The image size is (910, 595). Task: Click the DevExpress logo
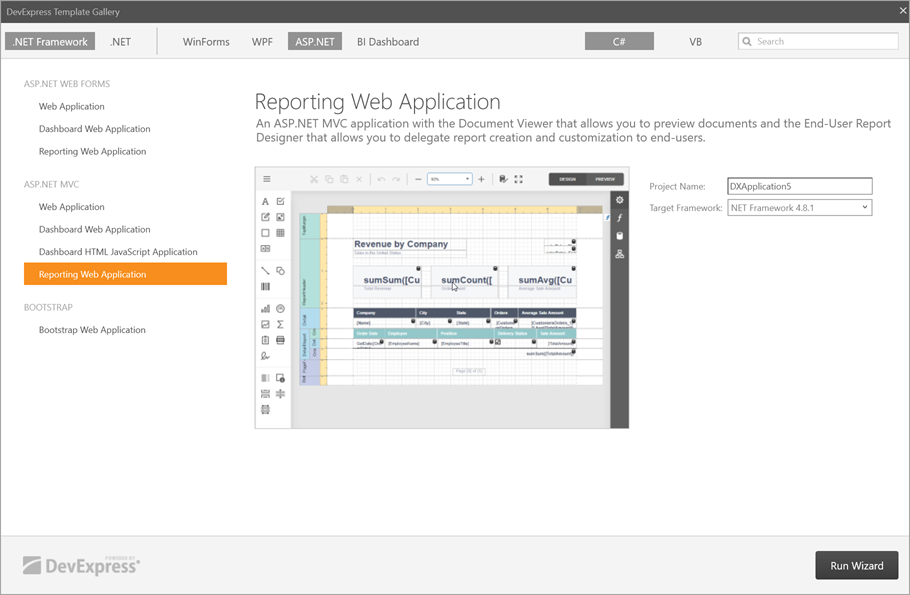81,565
